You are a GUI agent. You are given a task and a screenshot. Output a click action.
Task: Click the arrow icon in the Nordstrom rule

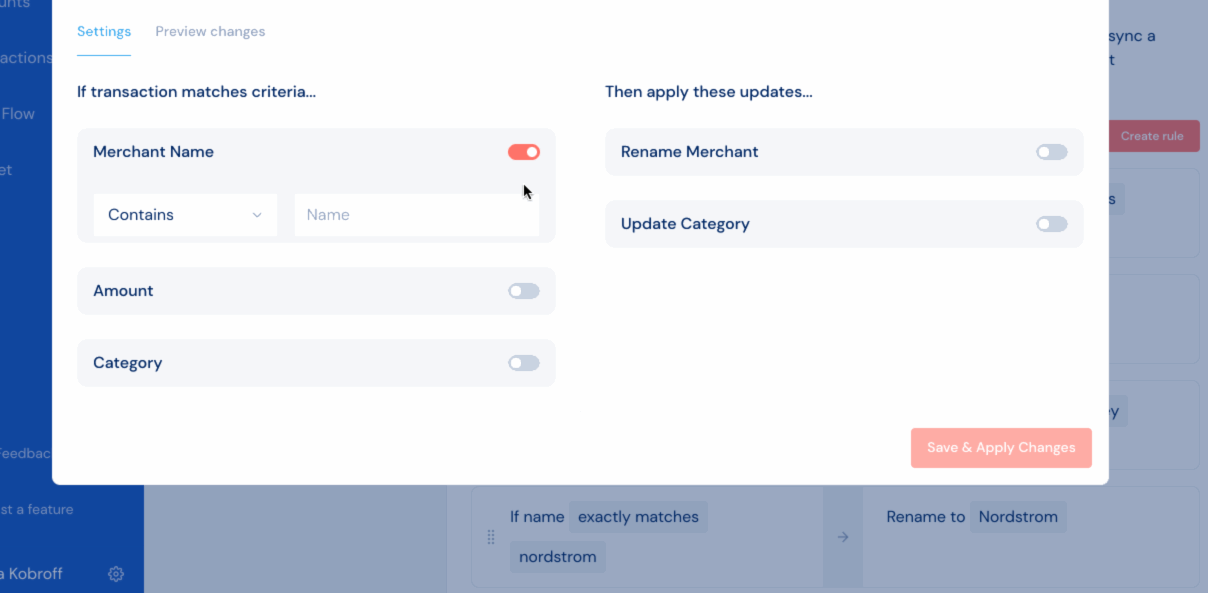842,537
